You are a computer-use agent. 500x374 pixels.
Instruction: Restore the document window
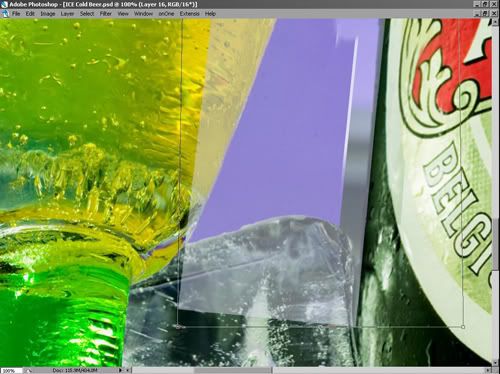pyautogui.click(x=485, y=13)
